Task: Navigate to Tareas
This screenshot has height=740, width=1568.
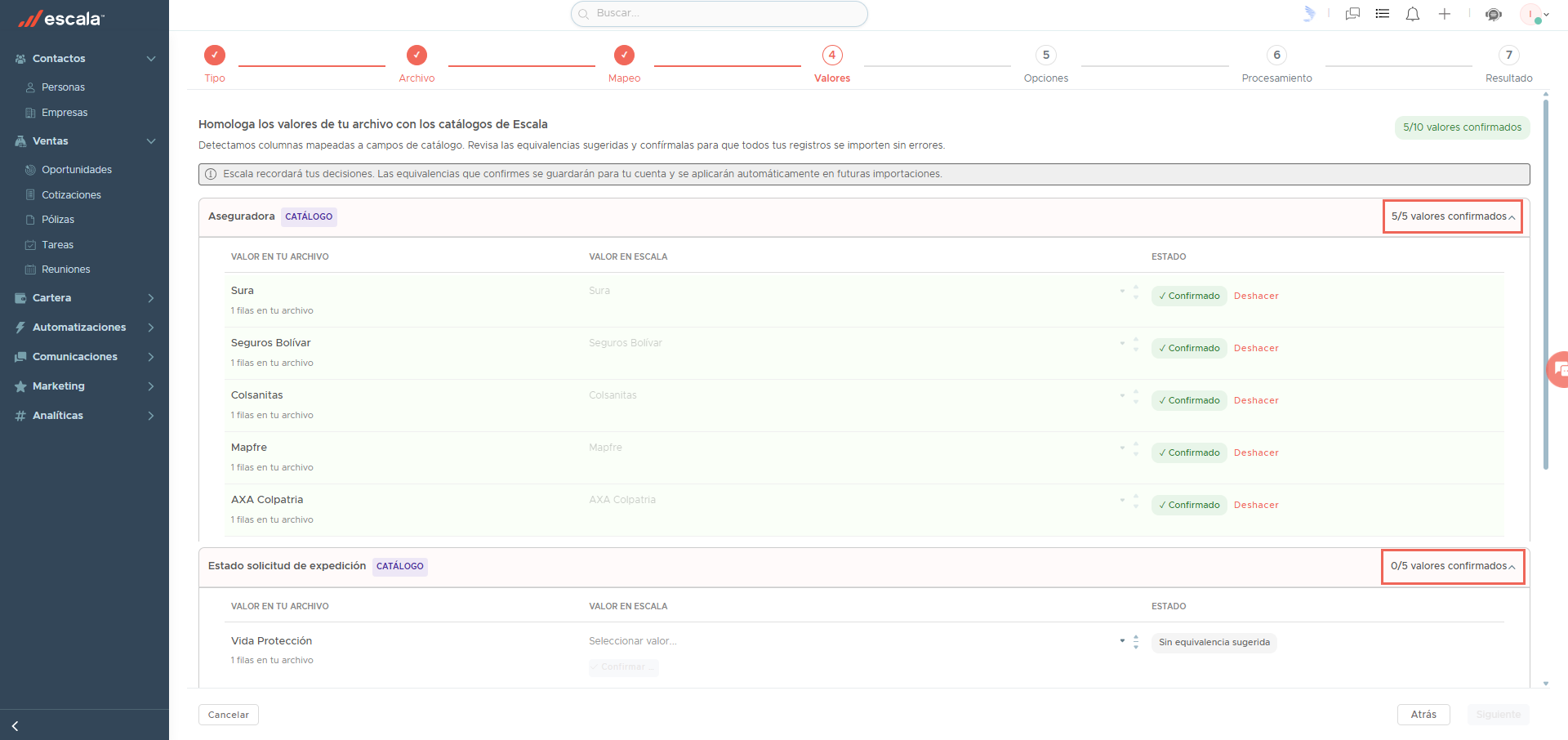Action: [57, 245]
